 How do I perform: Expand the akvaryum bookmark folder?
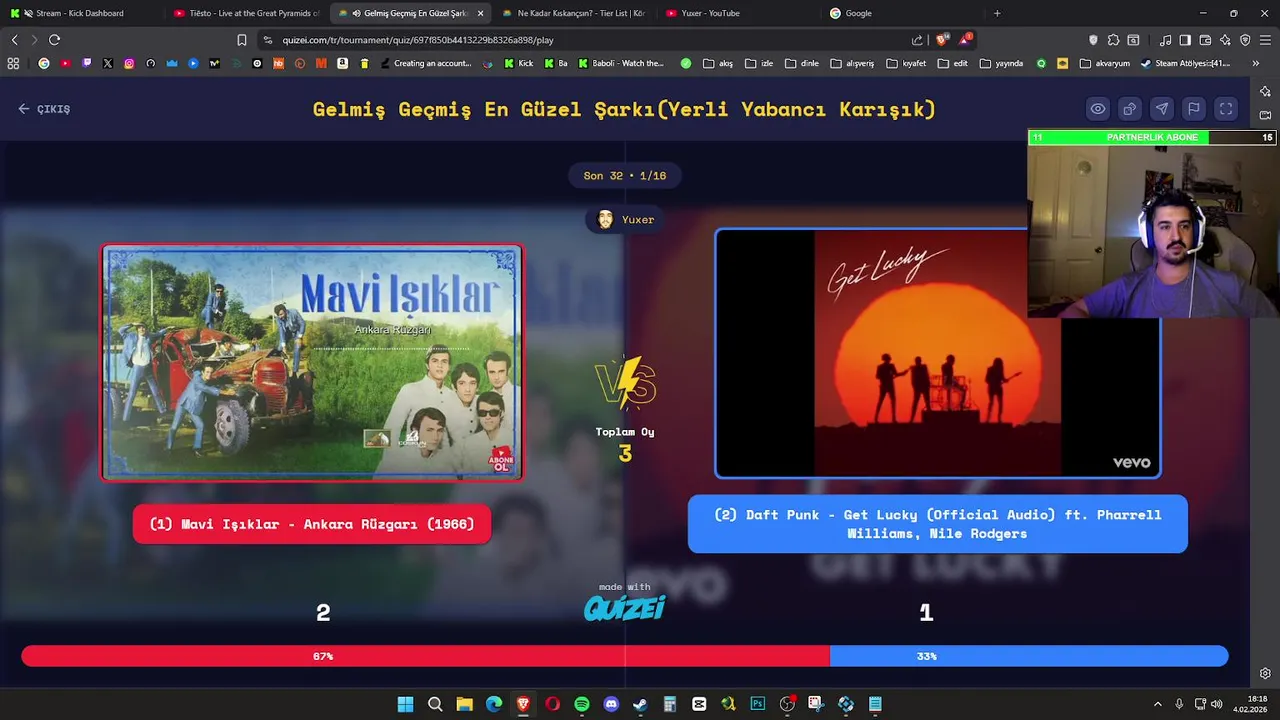pos(1105,63)
